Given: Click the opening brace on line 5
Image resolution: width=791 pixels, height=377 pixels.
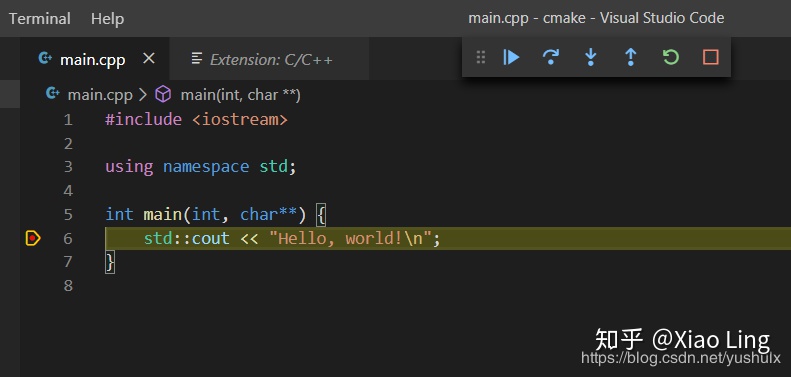Looking at the screenshot, I should [321, 215].
